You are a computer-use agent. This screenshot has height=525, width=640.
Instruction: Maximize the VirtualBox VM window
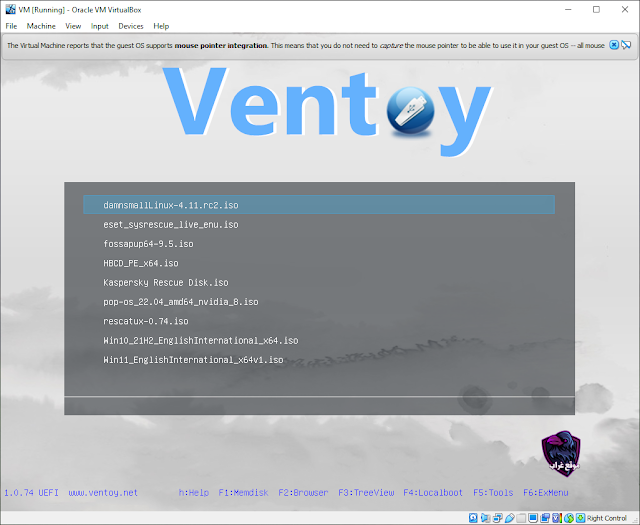[596, 9]
